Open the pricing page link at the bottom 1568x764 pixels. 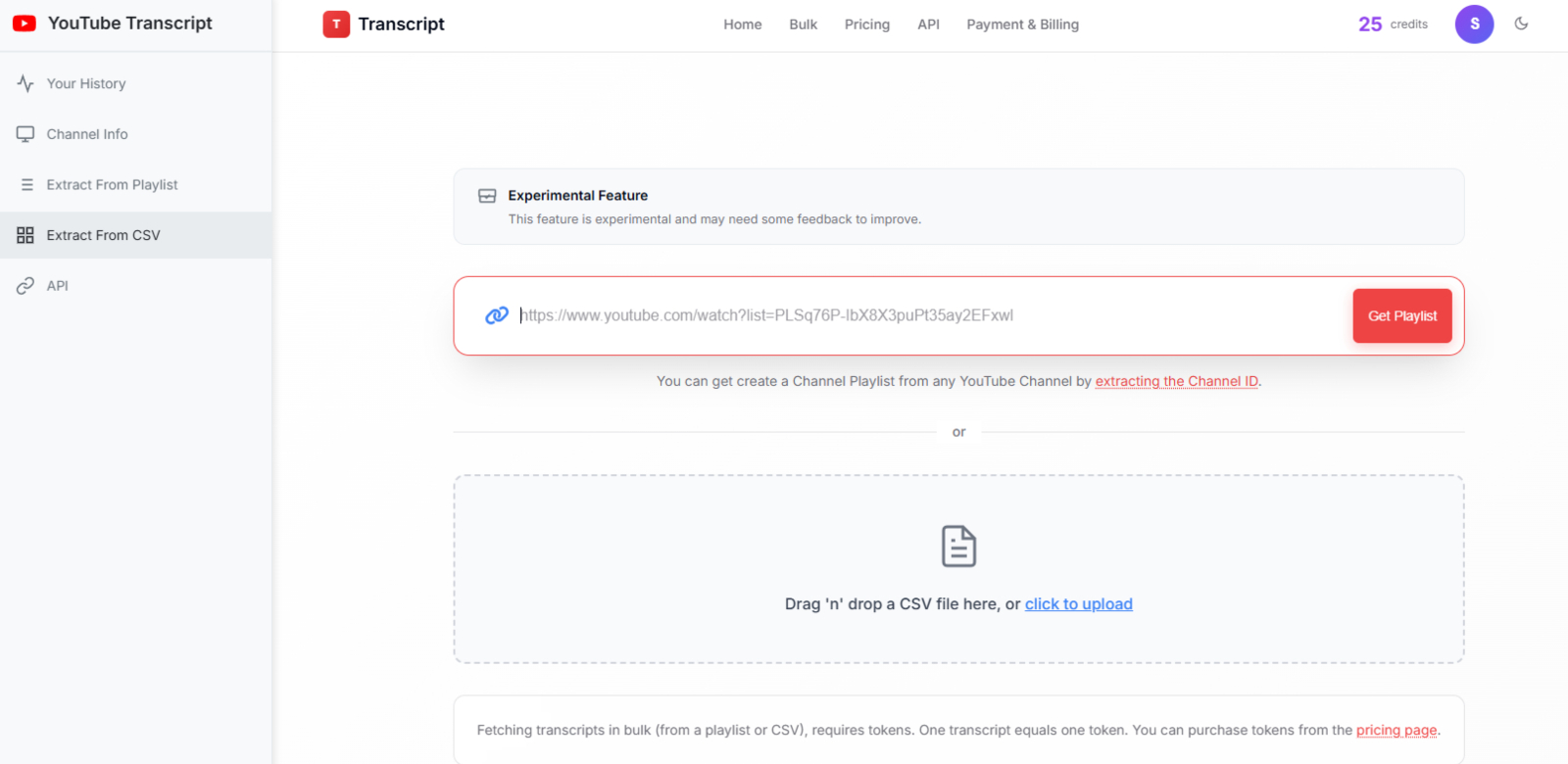[1396, 730]
